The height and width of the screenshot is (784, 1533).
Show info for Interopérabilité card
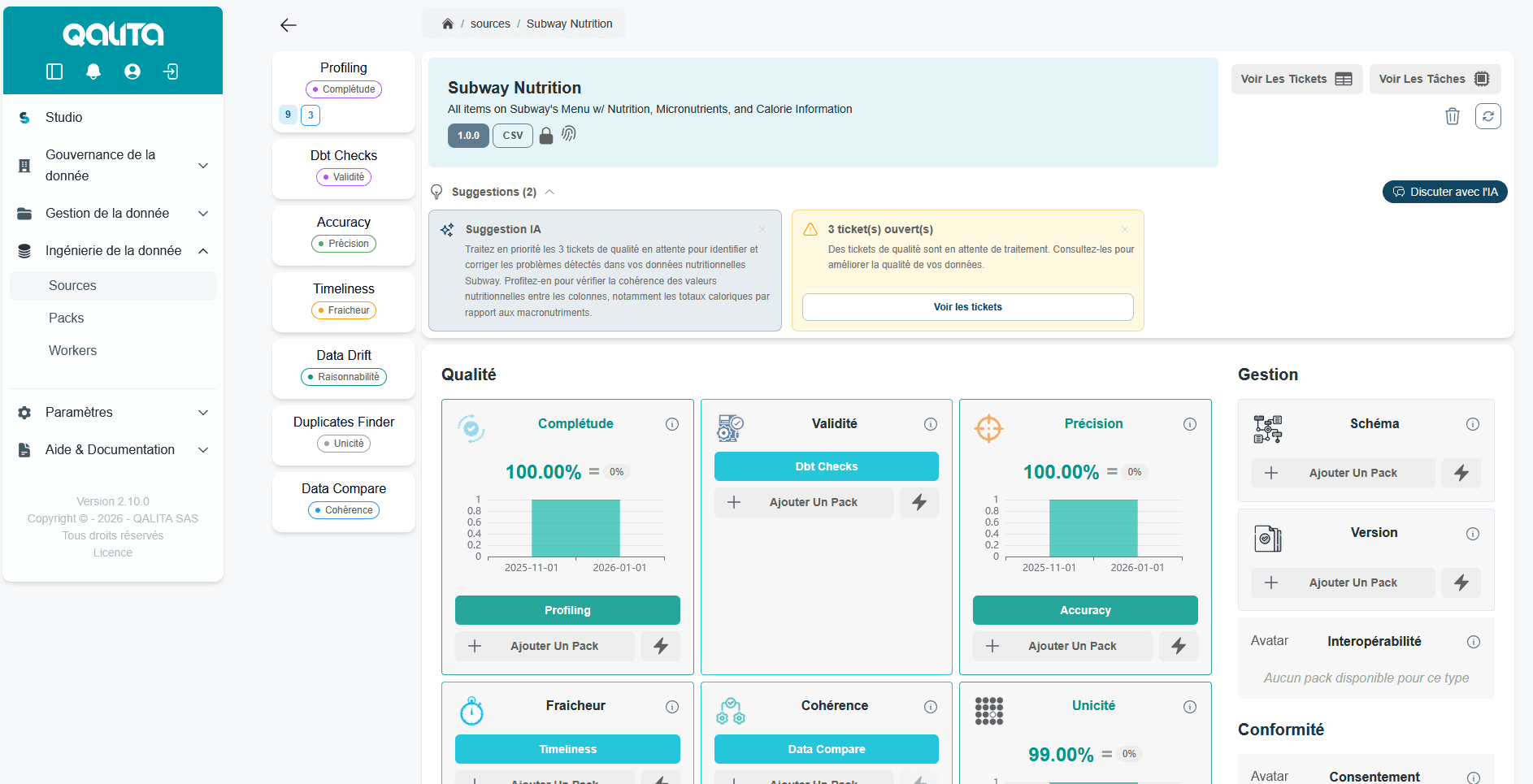[1474, 642]
